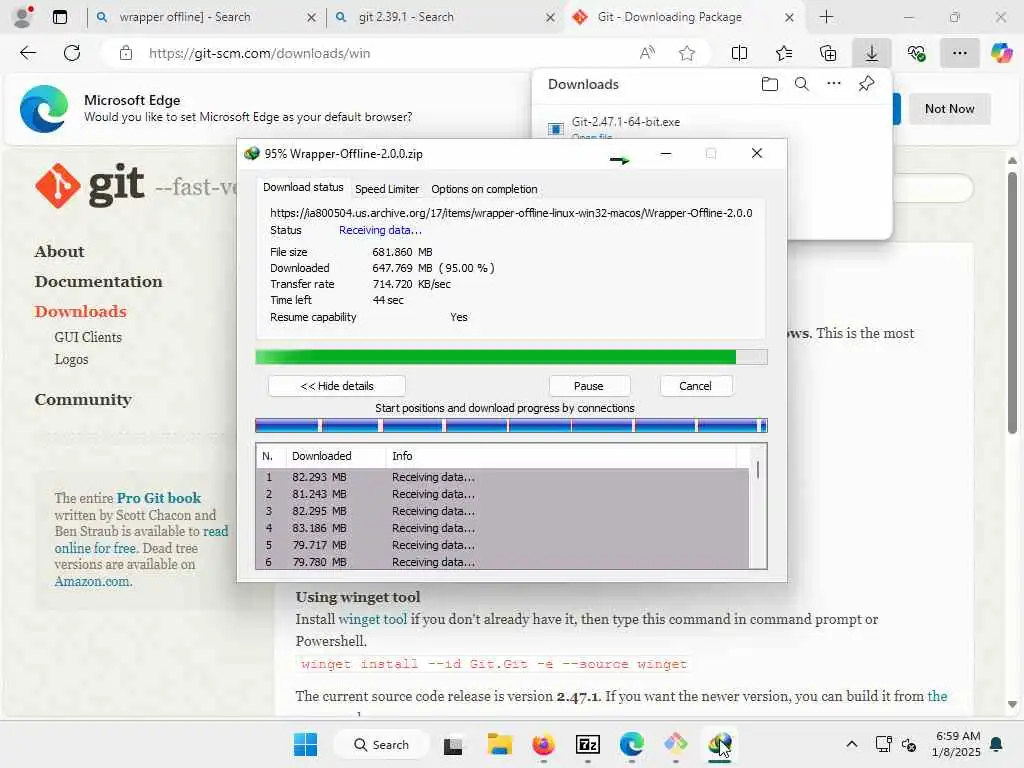Pause the Wrapper-Offline download
The height and width of the screenshot is (768, 1024).
589,386
